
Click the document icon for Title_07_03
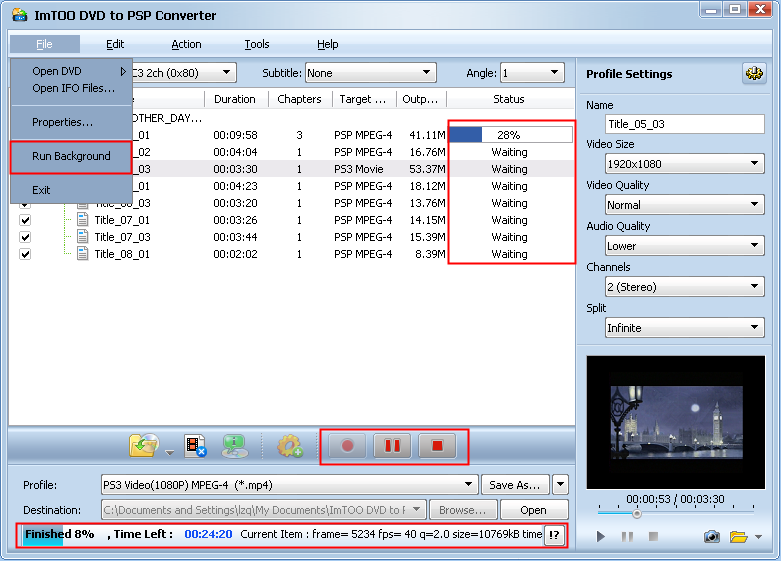(x=83, y=237)
